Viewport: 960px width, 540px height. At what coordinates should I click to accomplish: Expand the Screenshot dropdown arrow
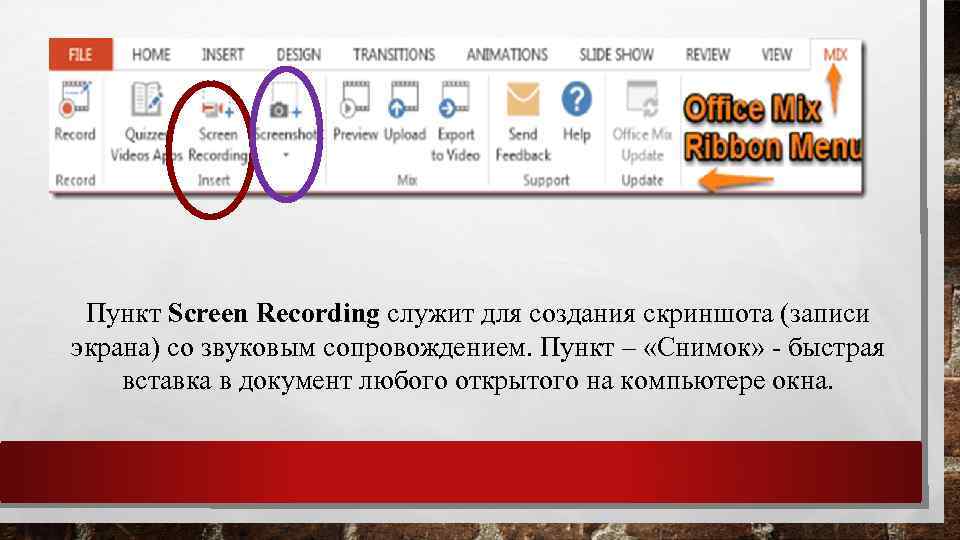286,155
